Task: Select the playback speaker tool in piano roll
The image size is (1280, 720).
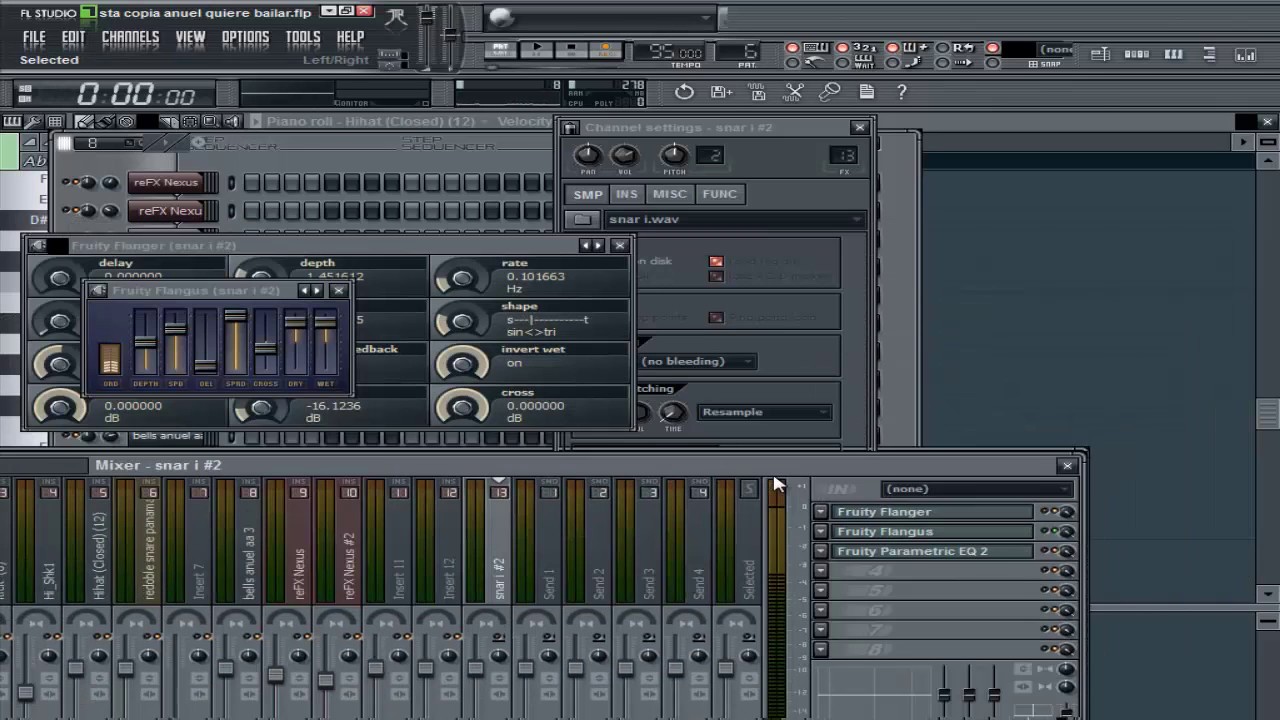Action: pyautogui.click(x=233, y=122)
